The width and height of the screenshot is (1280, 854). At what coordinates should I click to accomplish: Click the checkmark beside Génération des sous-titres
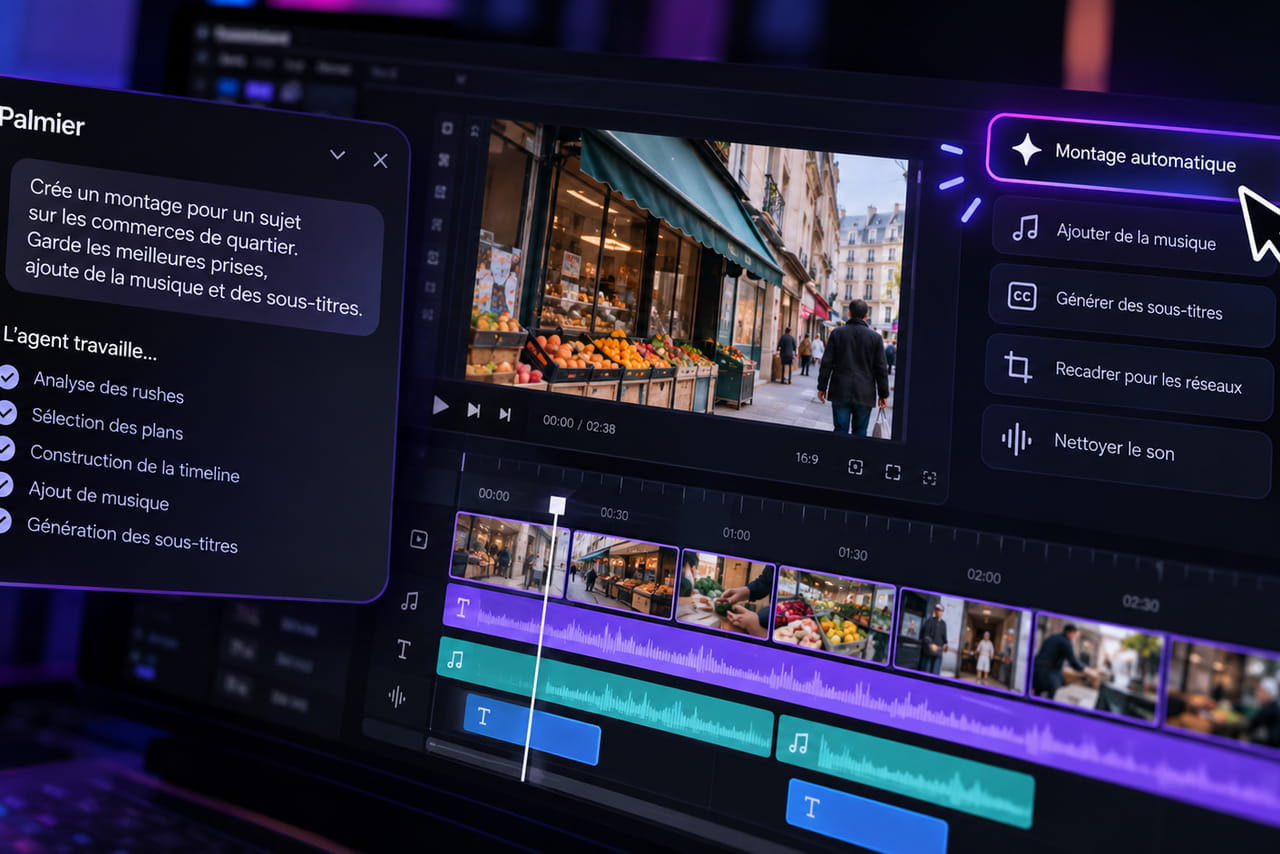pyautogui.click(x=4, y=521)
